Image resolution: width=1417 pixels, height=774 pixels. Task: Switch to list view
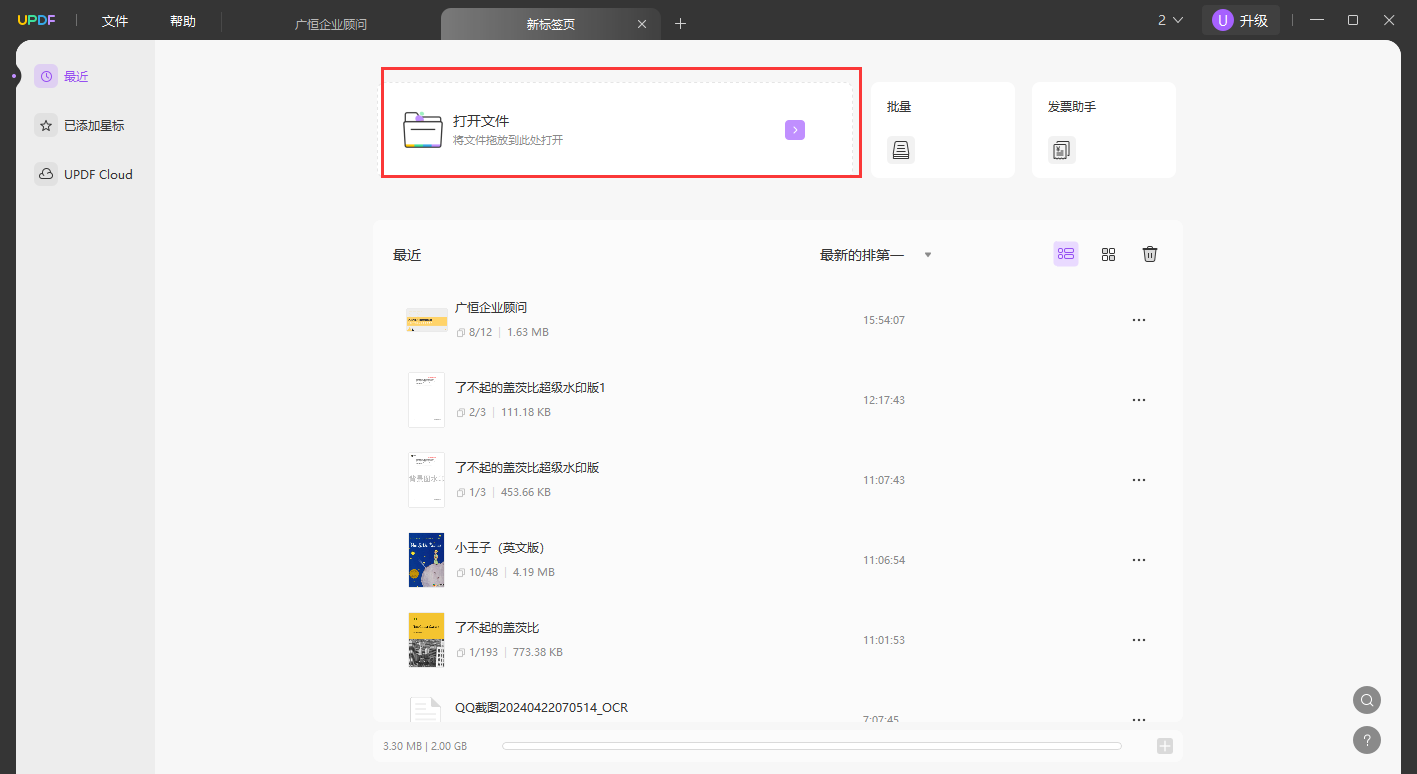(1066, 254)
